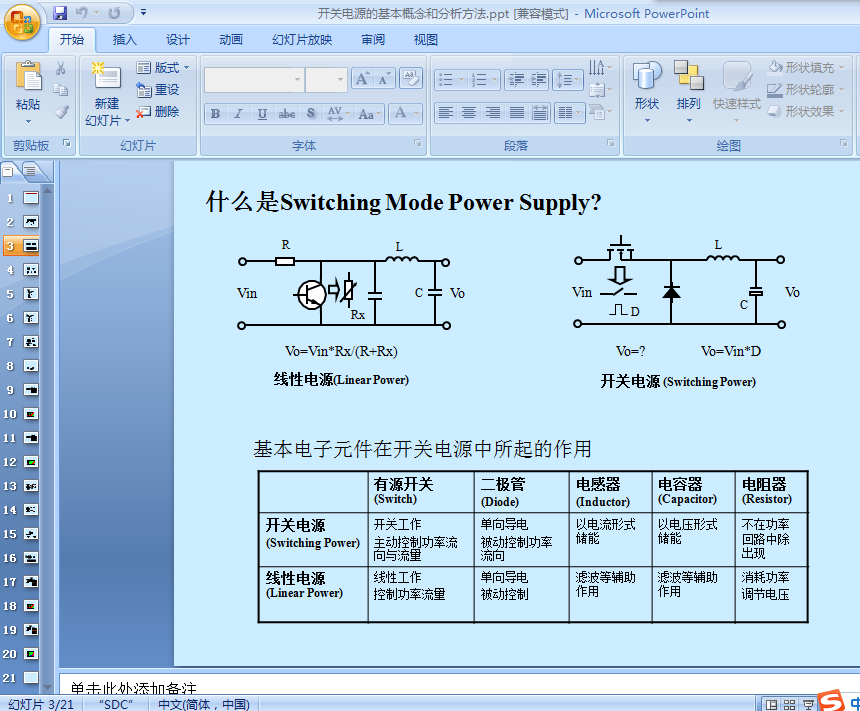Open the 形状 shapes gallery
This screenshot has width=860, height=711.
click(647, 91)
